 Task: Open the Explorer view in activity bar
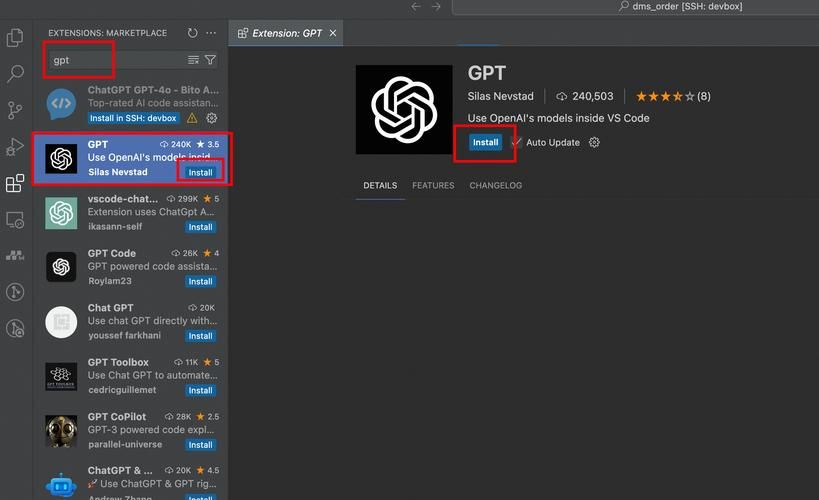click(15, 38)
